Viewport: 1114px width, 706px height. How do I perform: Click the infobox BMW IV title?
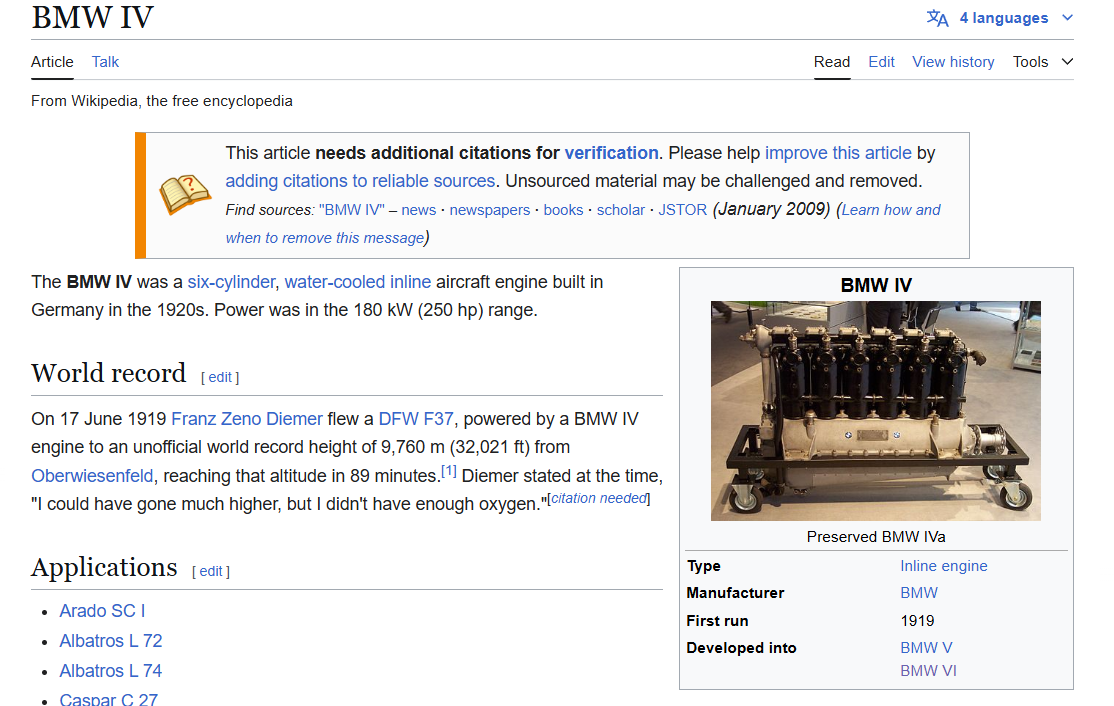(x=876, y=286)
